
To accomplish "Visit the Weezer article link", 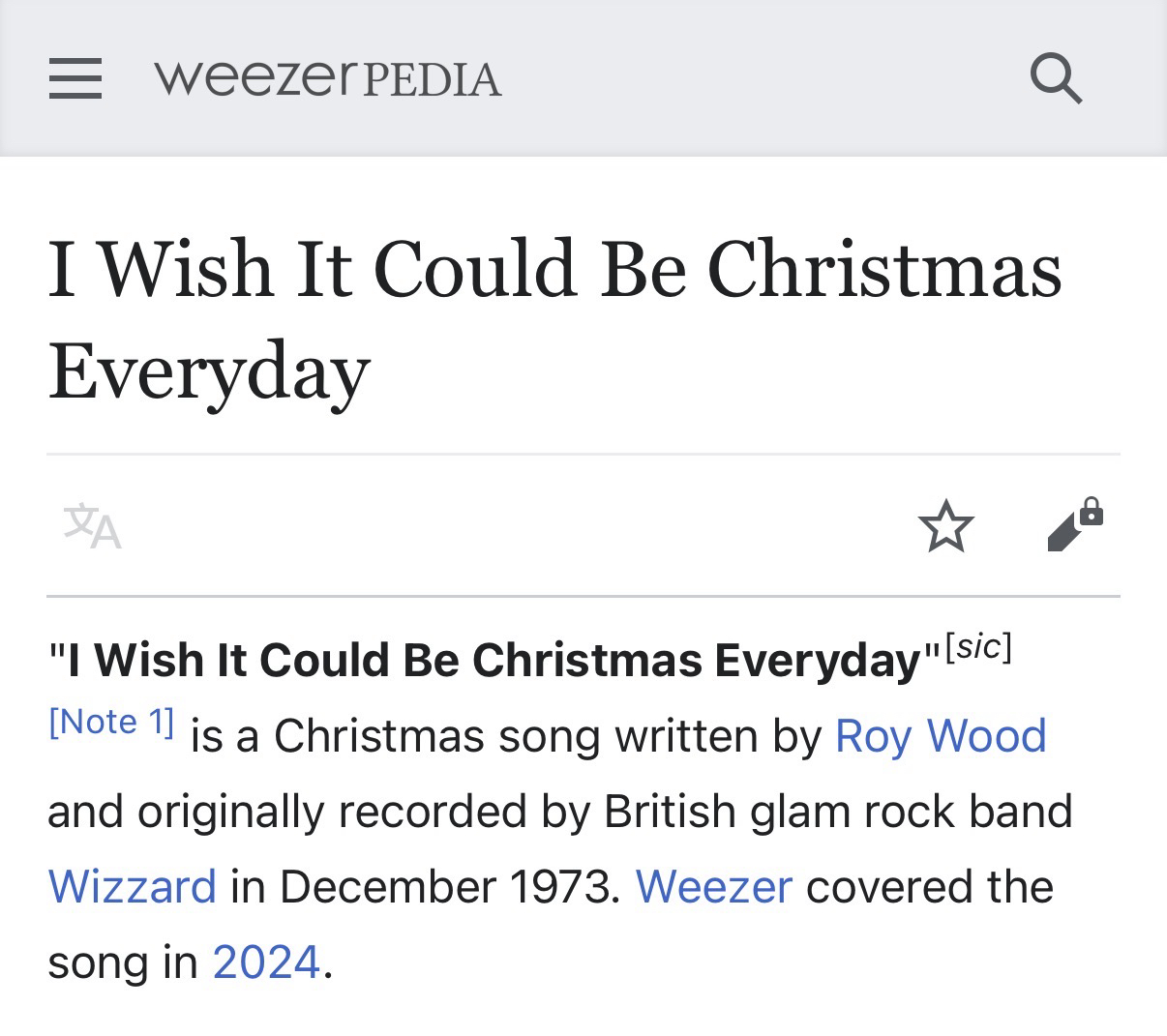I will click(x=714, y=886).
